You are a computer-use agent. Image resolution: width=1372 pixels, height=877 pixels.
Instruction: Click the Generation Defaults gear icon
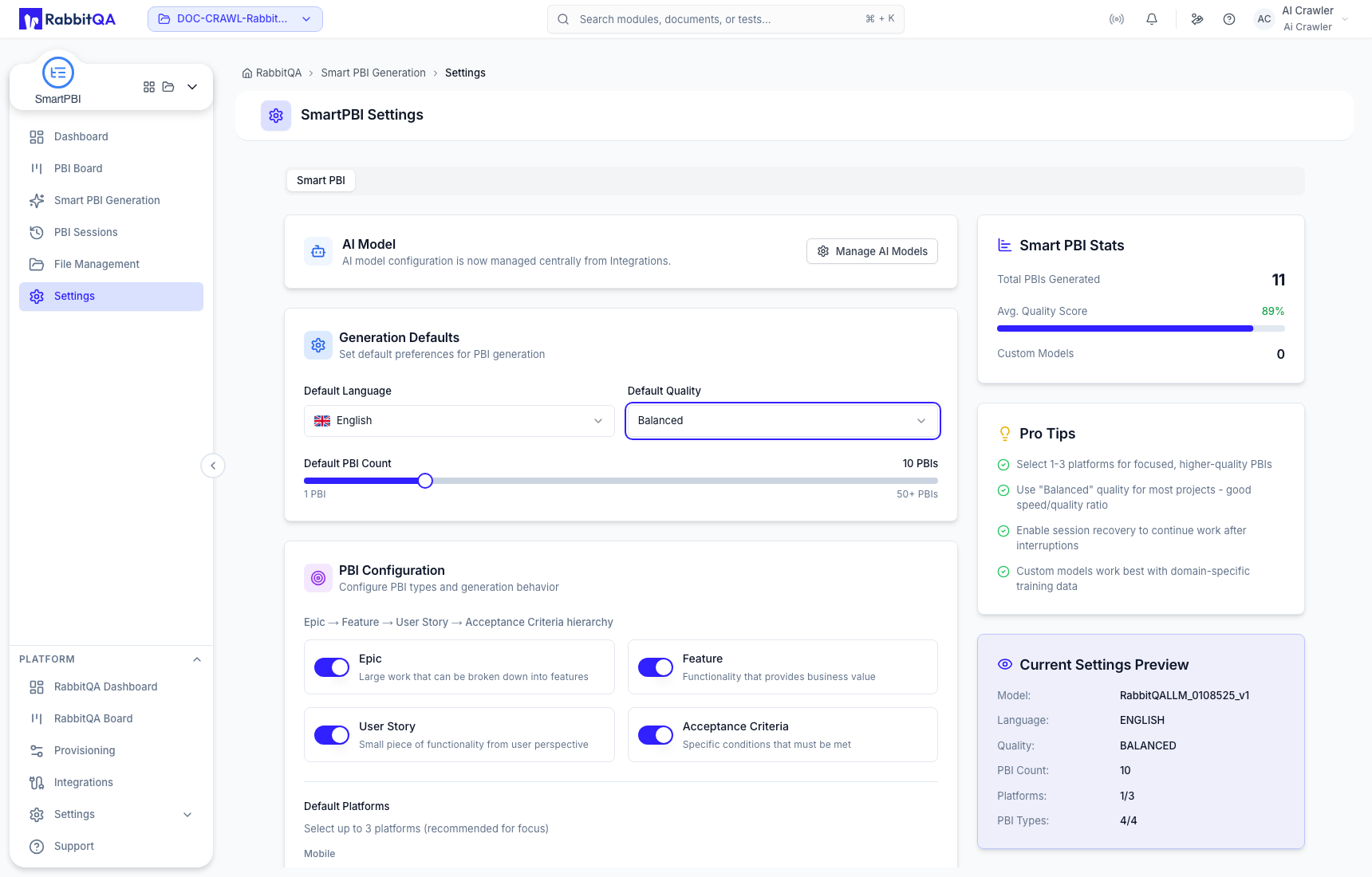pos(318,345)
